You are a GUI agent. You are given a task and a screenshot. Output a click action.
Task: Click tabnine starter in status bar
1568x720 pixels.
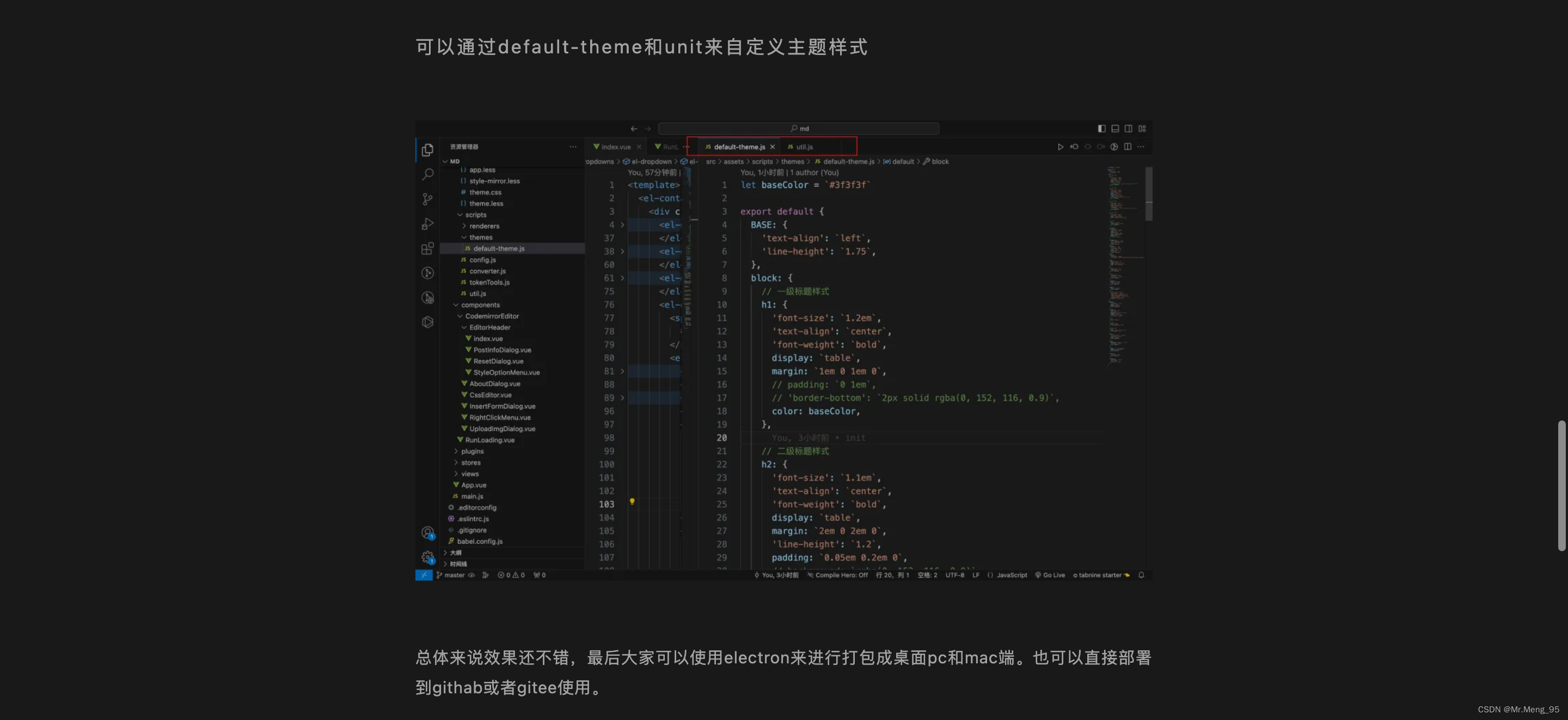[1100, 575]
